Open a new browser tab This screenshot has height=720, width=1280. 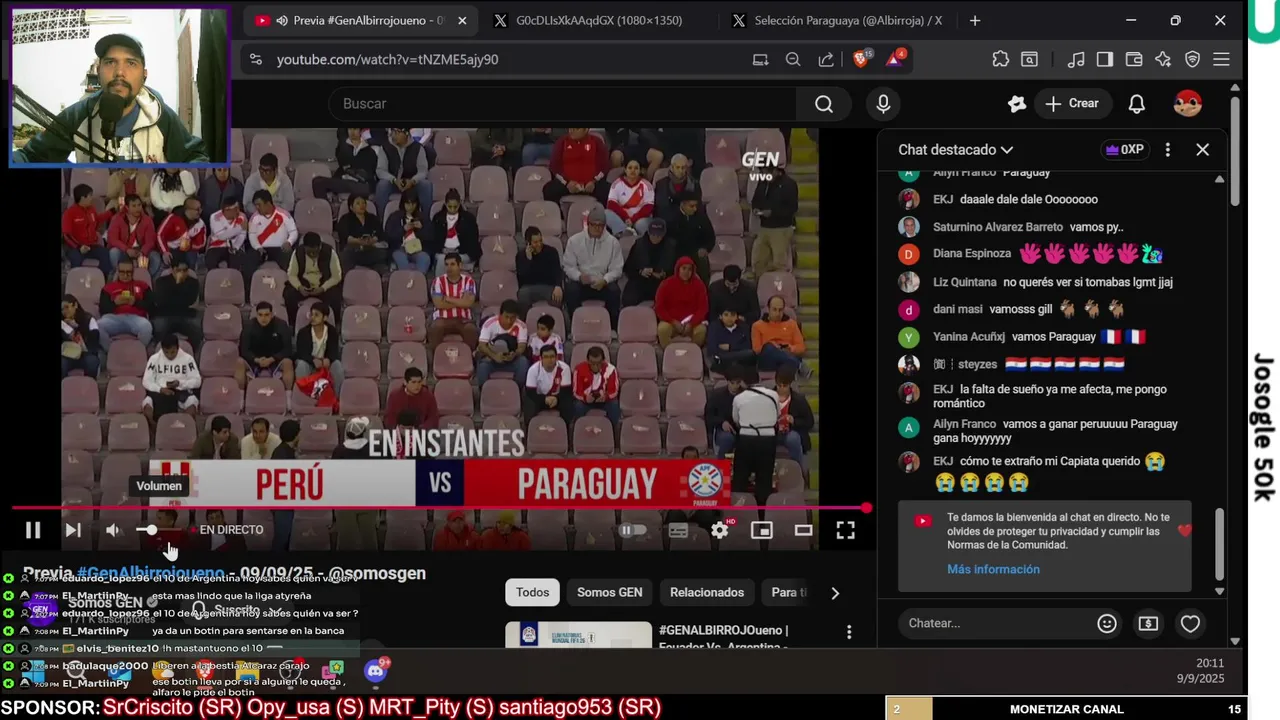click(974, 20)
